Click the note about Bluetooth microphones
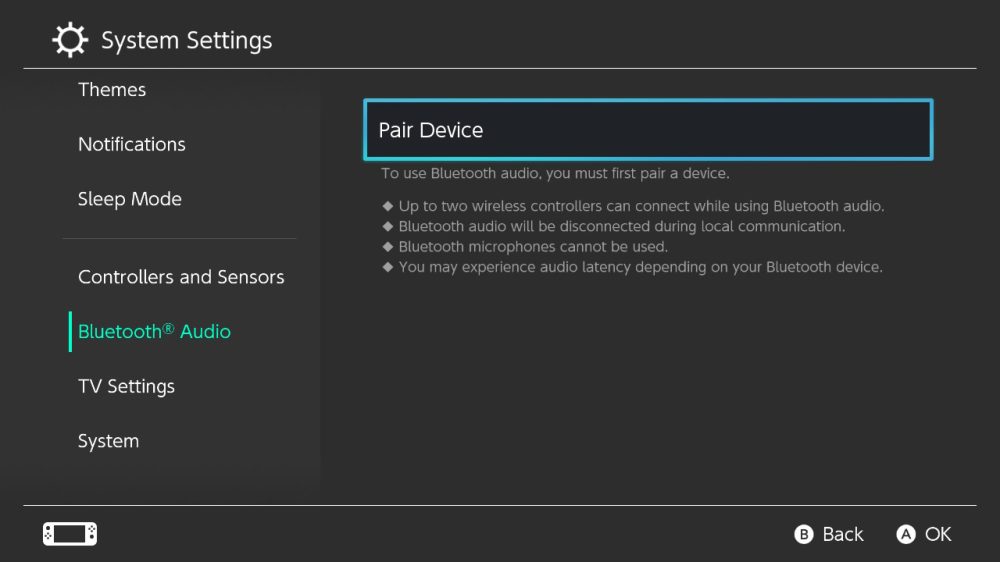 [x=532, y=246]
